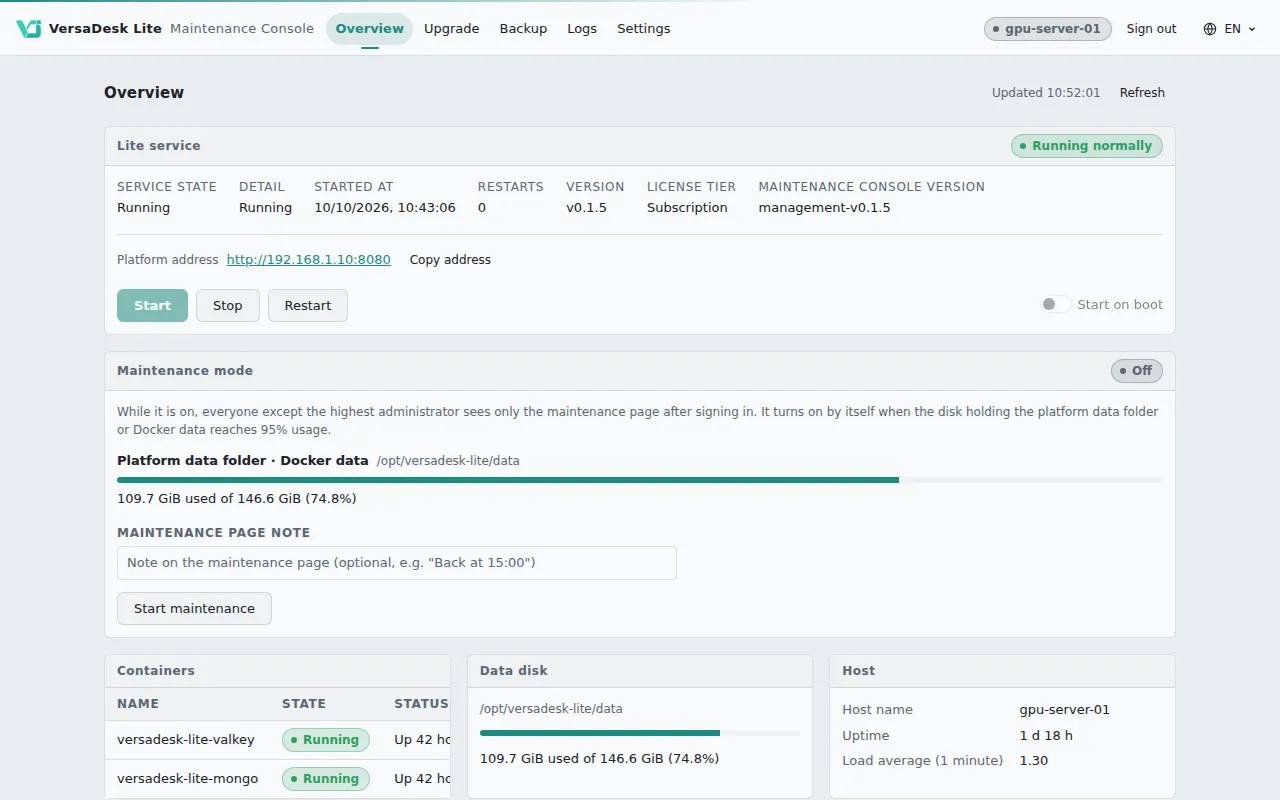This screenshot has height=800, width=1280.
Task: Refresh the overview data
Action: [x=1142, y=93]
